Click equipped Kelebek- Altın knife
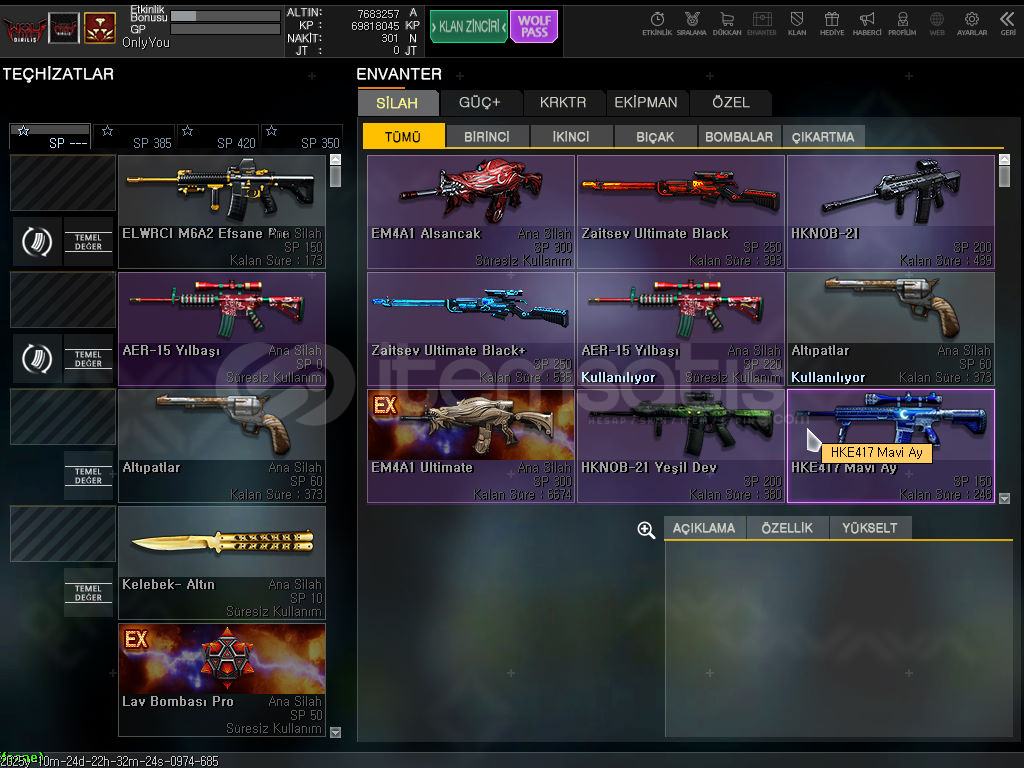 (x=221, y=563)
